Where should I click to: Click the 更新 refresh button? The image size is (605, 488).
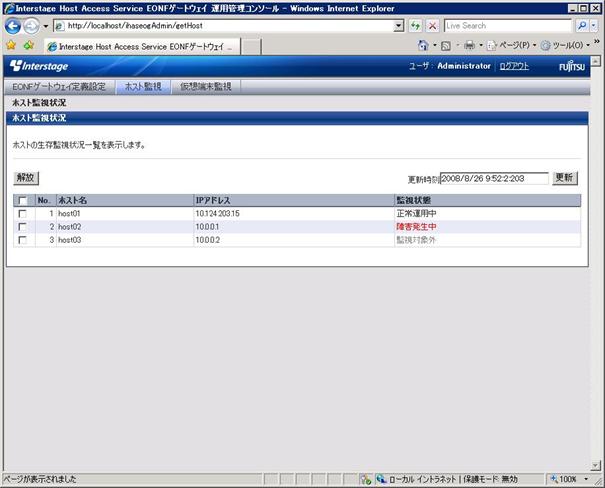[564, 177]
